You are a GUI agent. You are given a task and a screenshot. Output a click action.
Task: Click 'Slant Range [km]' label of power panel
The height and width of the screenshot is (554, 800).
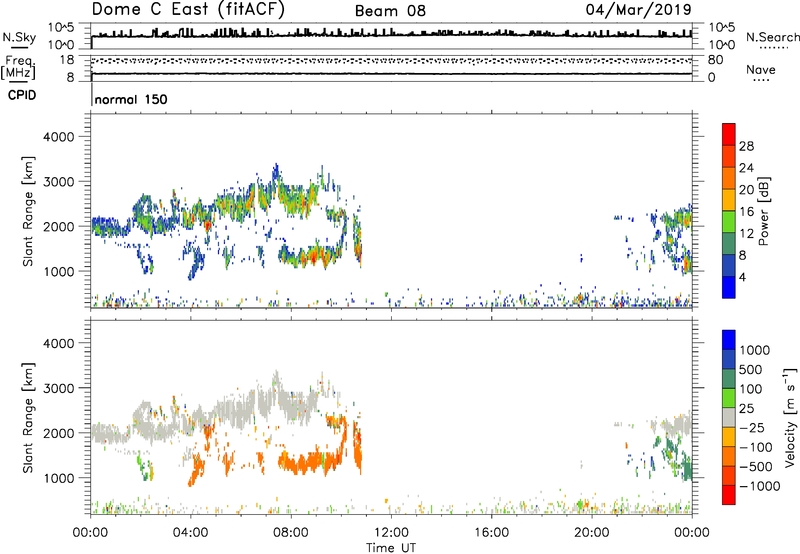[28, 211]
